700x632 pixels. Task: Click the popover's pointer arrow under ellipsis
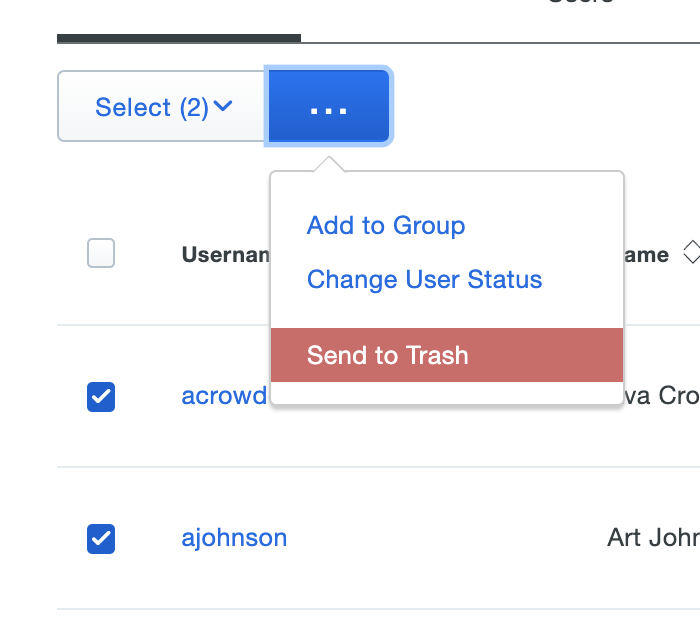pyautogui.click(x=328, y=164)
